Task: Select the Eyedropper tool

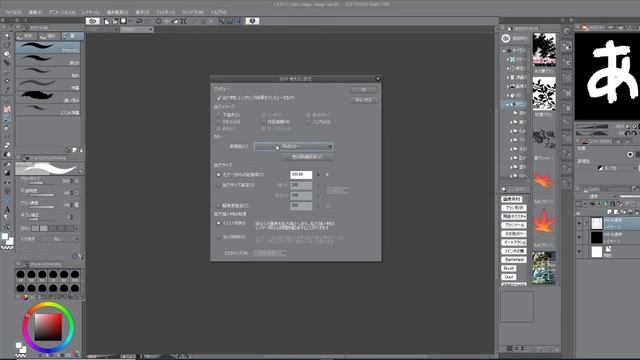Action: pyautogui.click(x=7, y=90)
